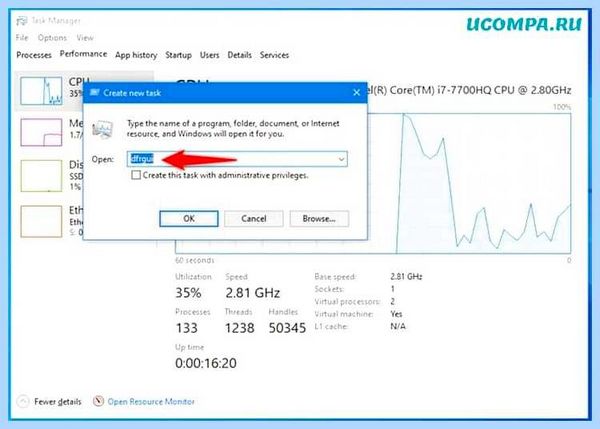
Task: Click the i7-7700HQ CPU model name
Action: pyautogui.click(x=469, y=90)
